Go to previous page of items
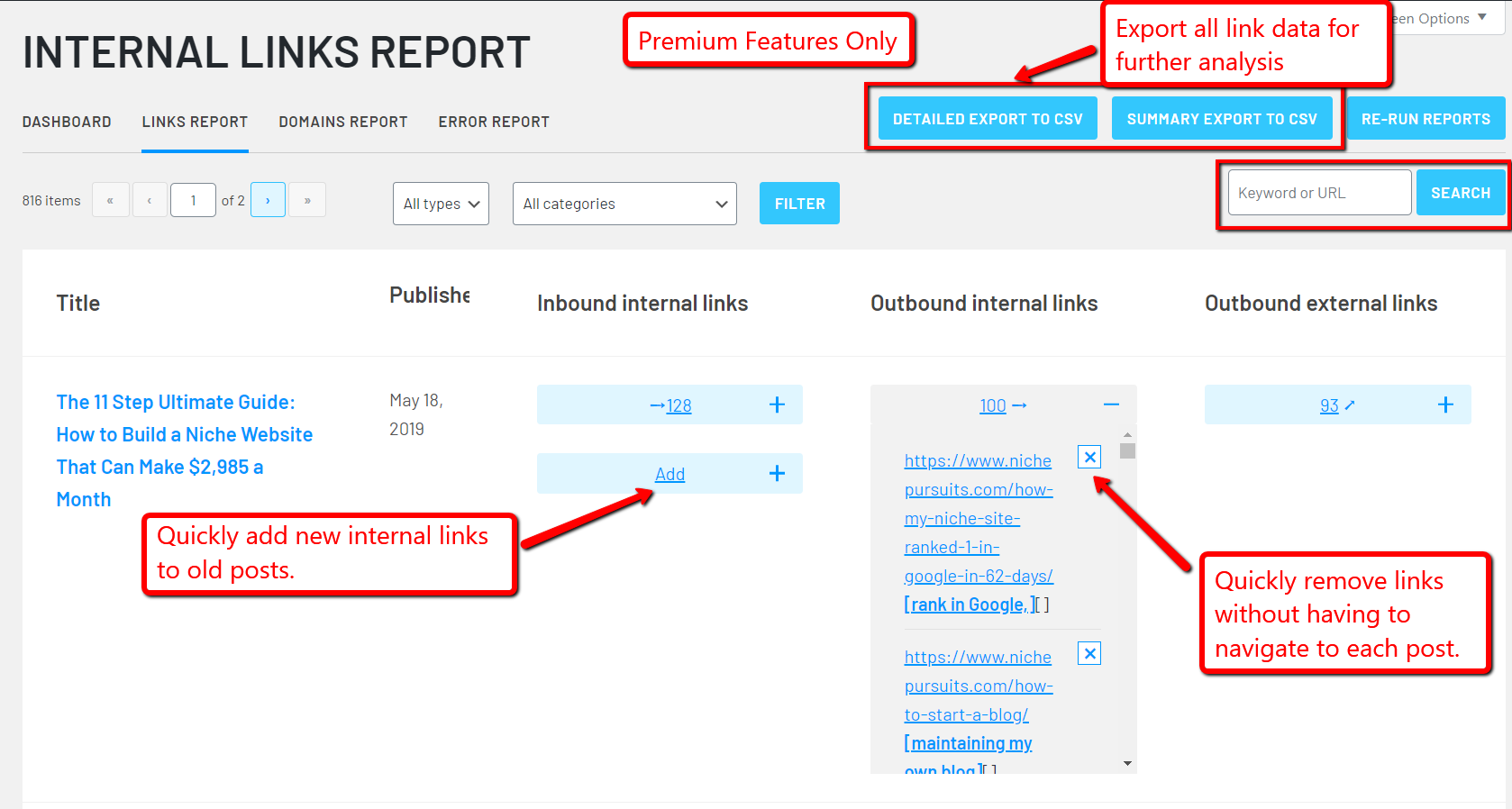Viewport: 1512px width, 809px height. point(150,200)
